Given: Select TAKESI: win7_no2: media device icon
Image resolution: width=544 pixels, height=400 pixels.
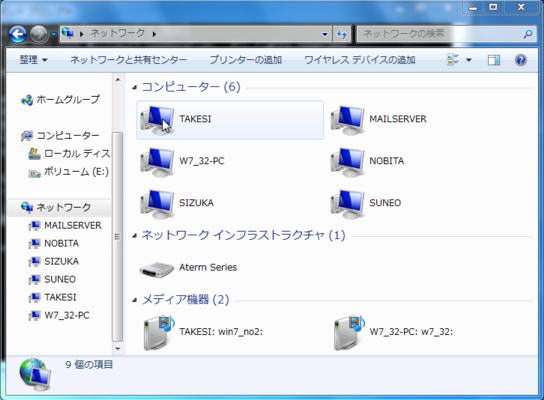Looking at the screenshot, I should tap(158, 332).
